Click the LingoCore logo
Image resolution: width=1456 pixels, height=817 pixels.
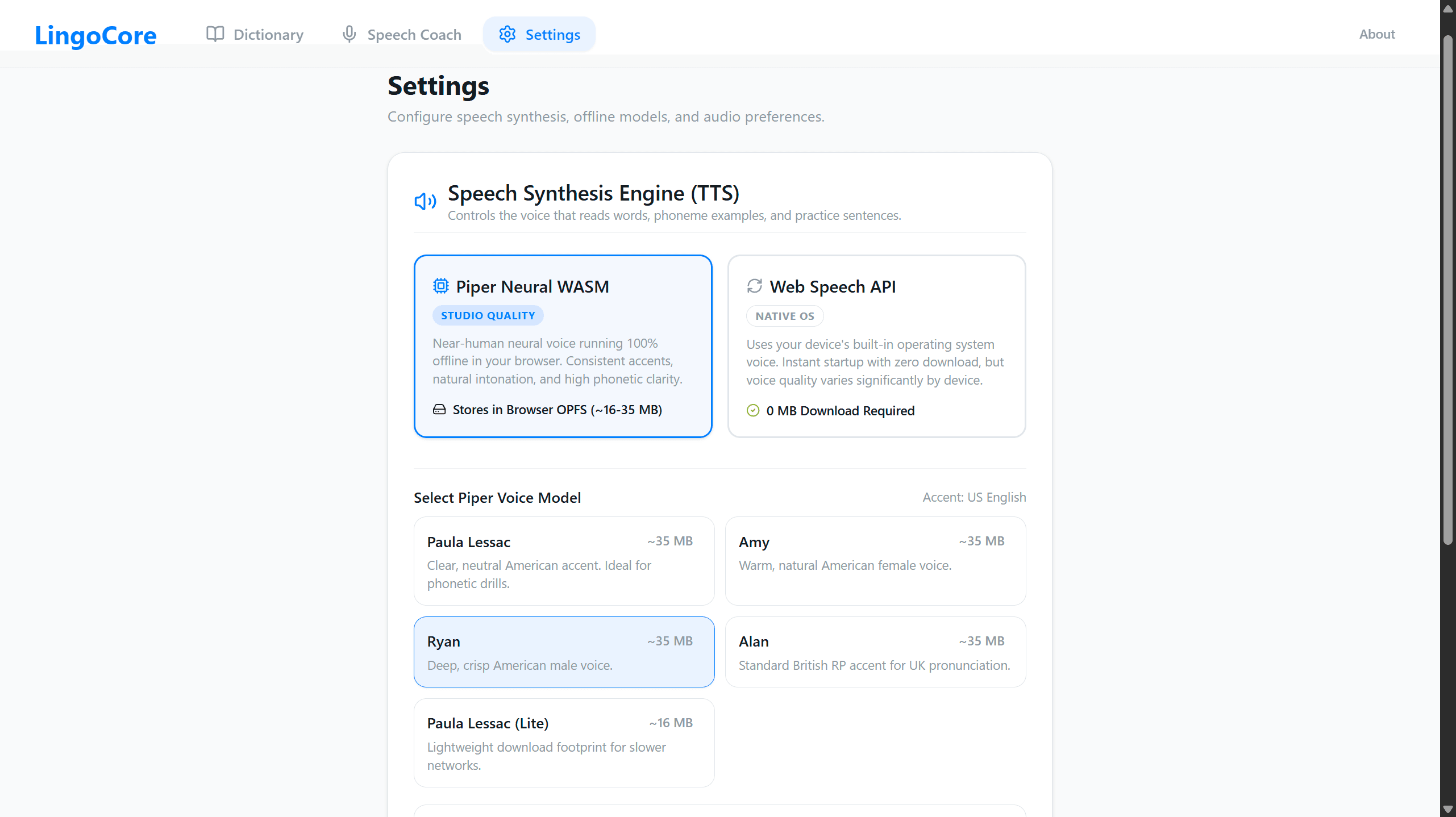click(x=95, y=35)
